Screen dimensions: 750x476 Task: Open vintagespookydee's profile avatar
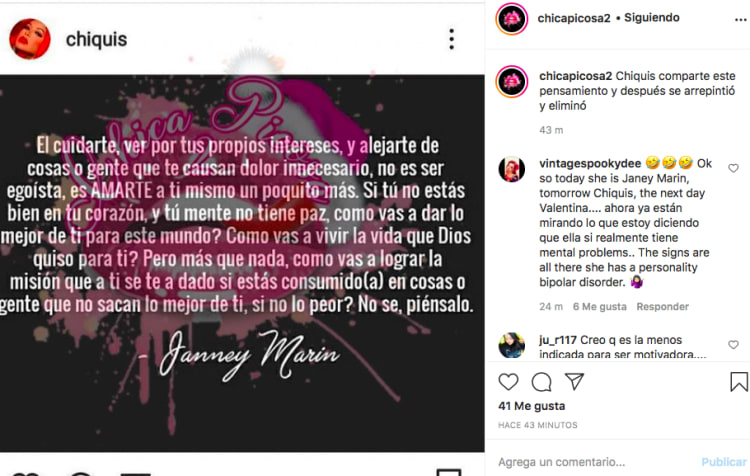pos(511,169)
